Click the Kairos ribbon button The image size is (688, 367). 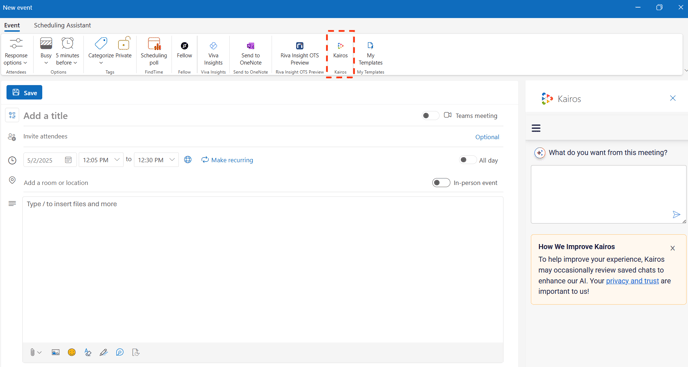(x=340, y=50)
